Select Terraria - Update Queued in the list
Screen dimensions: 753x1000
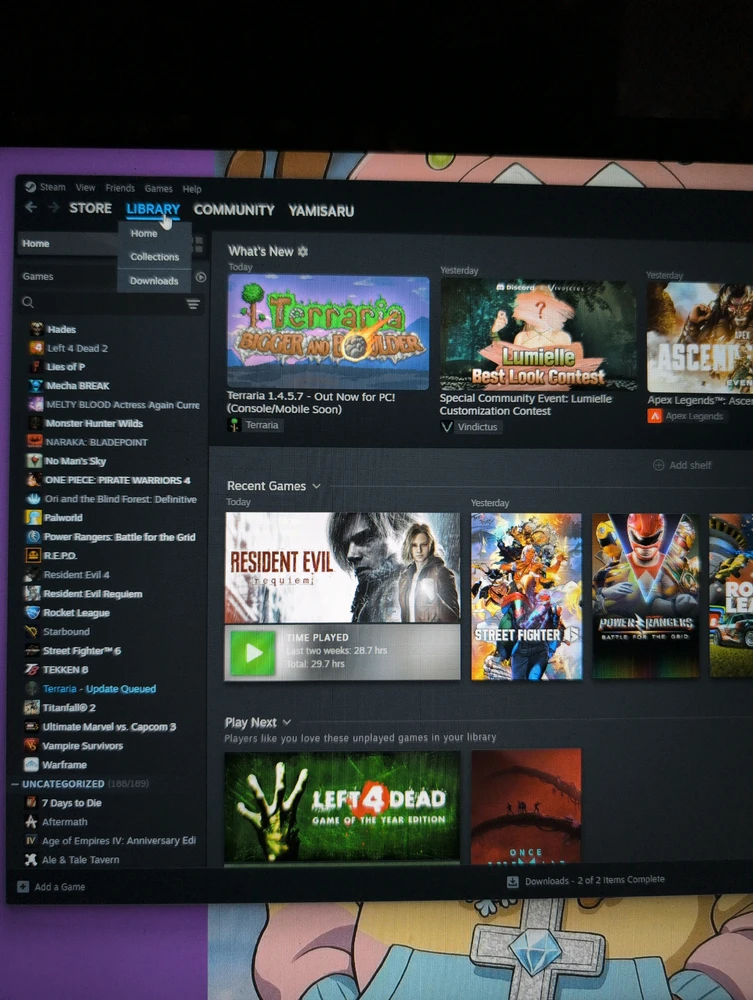(x=99, y=688)
